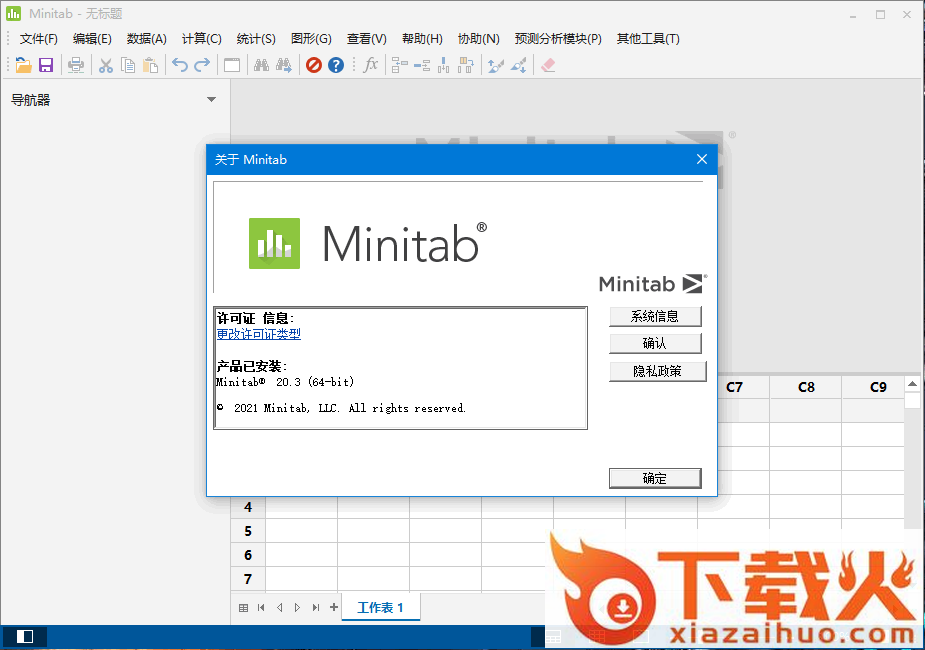The width and height of the screenshot is (925, 650).
Task: Click the Redo arrow icon
Action: [202, 65]
